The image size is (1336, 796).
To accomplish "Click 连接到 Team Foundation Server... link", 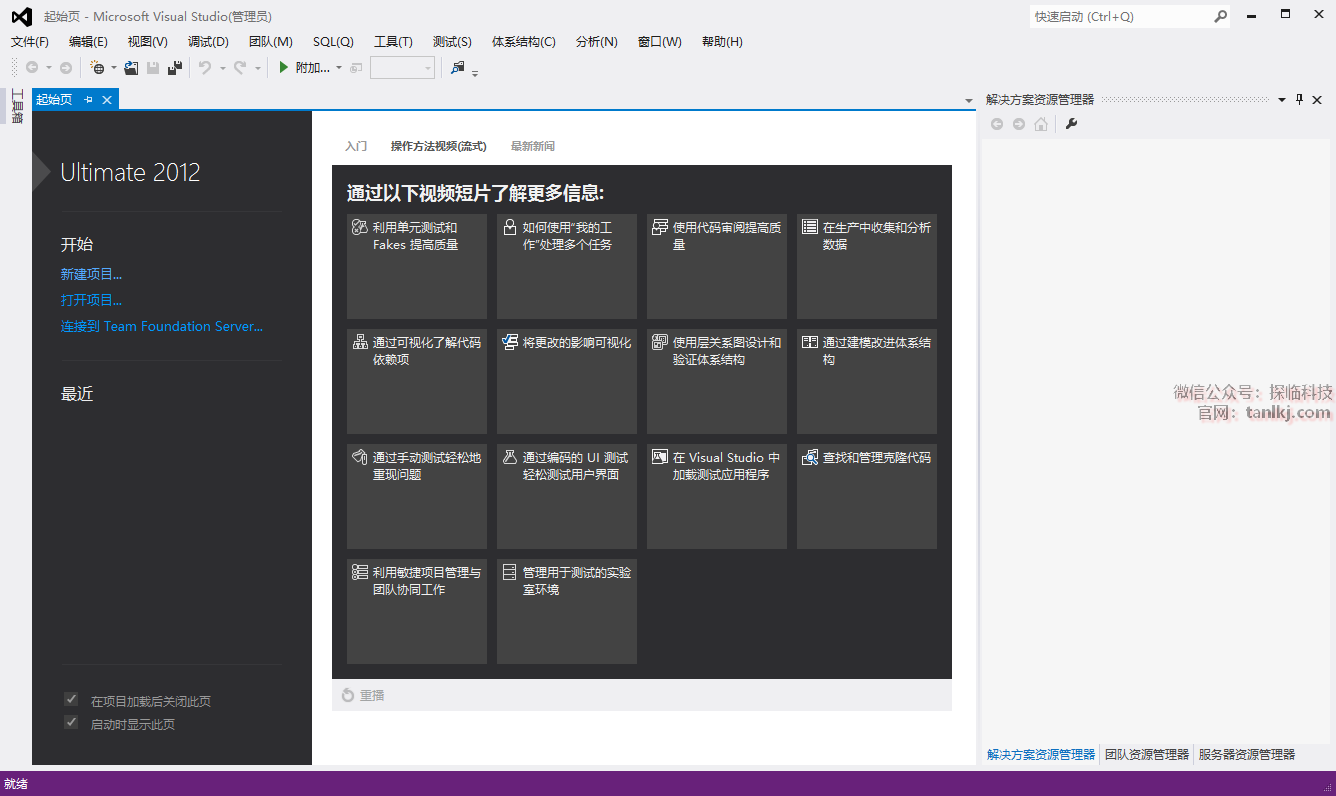I will pyautogui.click(x=162, y=326).
